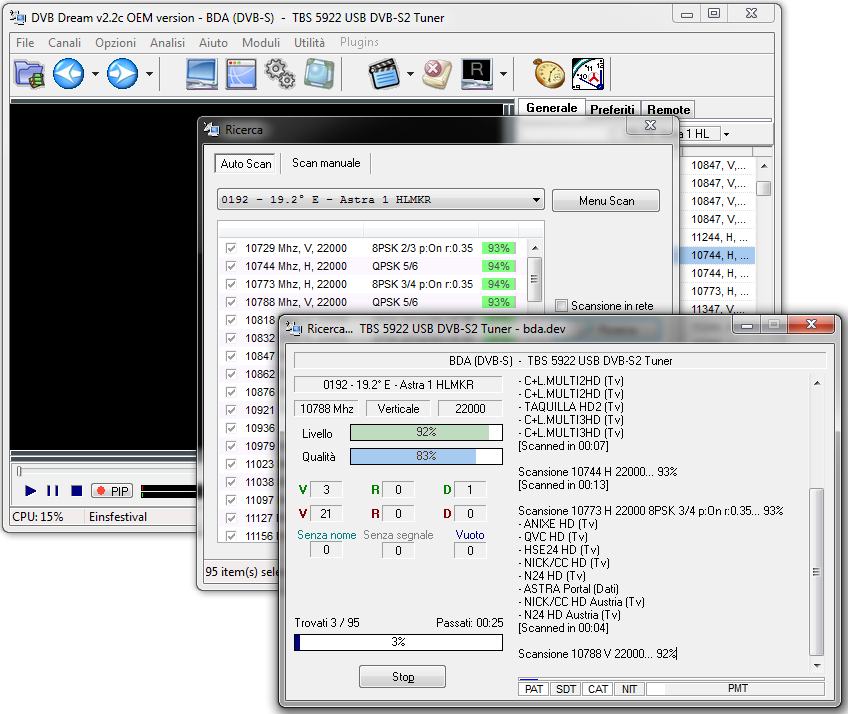The width and height of the screenshot is (848, 714).
Task: Toggle the checkbox for 10818 transponder
Action: tap(231, 320)
